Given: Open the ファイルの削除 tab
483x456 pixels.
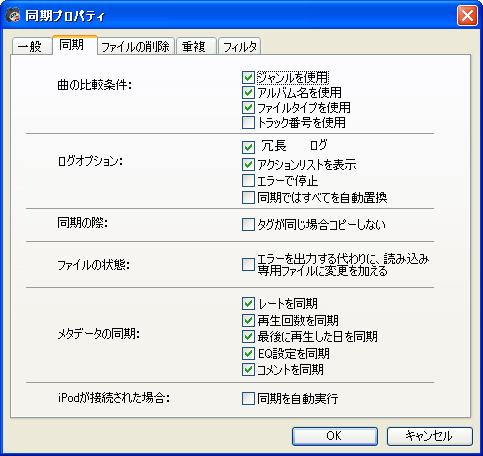Looking at the screenshot, I should click(x=135, y=46).
